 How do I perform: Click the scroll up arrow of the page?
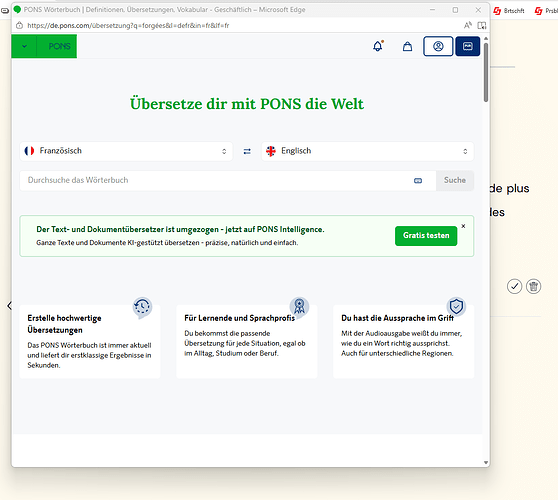click(x=486, y=38)
